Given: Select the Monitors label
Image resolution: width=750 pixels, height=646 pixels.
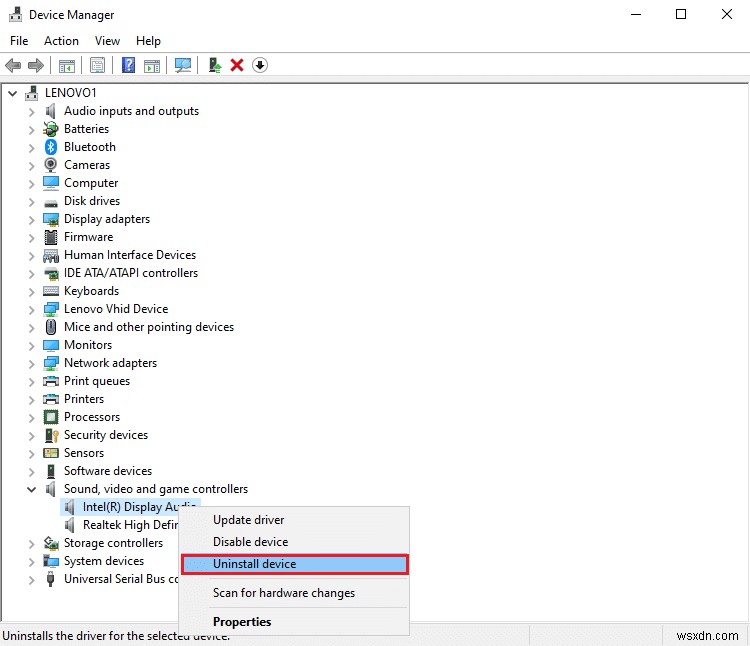Looking at the screenshot, I should pos(88,345).
